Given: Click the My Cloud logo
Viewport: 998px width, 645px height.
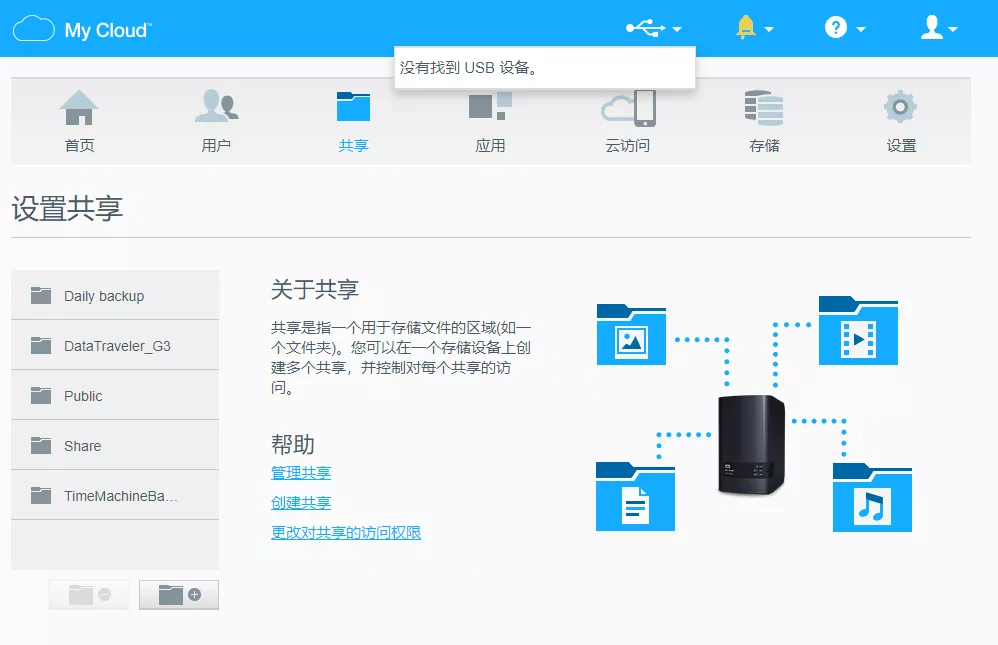Looking at the screenshot, I should 82,29.
